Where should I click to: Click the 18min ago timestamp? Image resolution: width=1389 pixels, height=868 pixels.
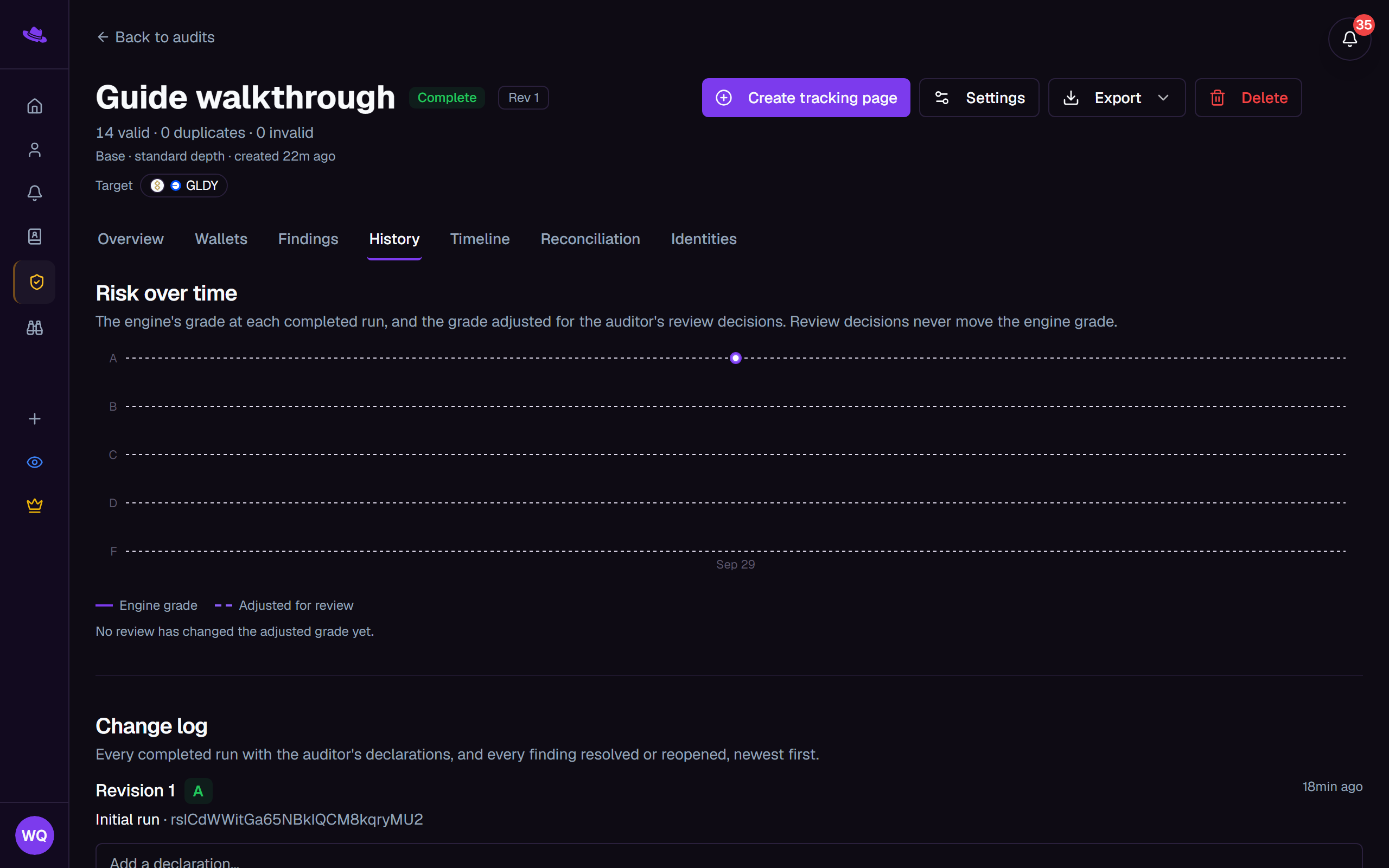pos(1332,787)
